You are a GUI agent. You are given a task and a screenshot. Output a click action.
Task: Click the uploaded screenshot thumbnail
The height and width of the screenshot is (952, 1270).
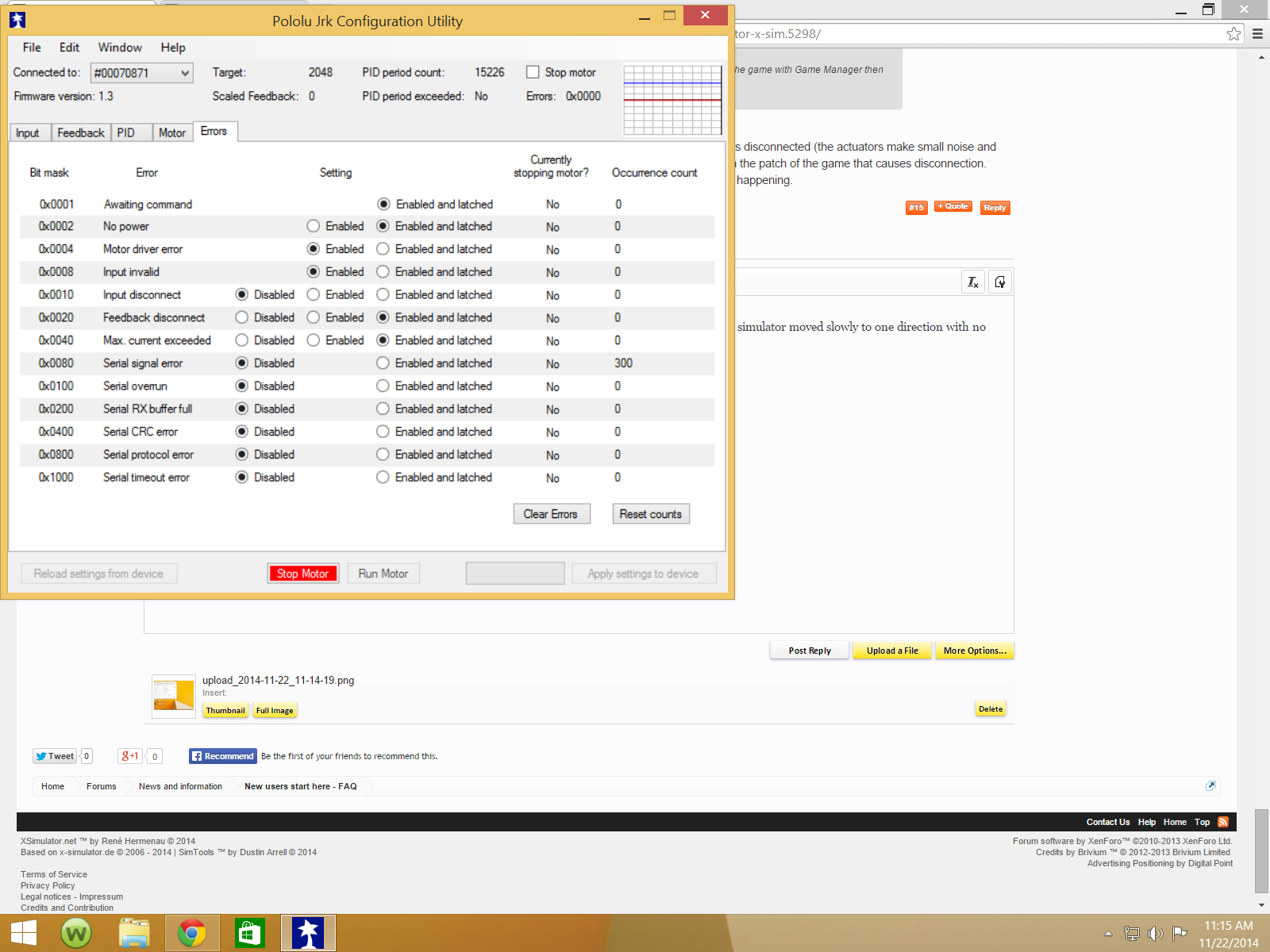[x=173, y=696]
